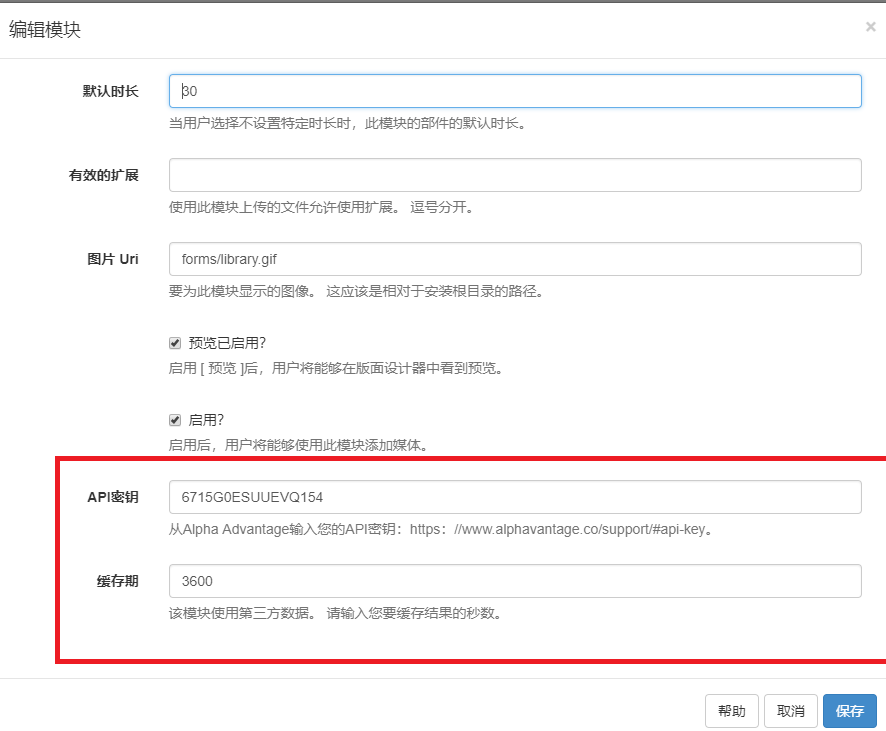886x731 pixels.
Task: Open the 帮助 button
Action: 732,711
